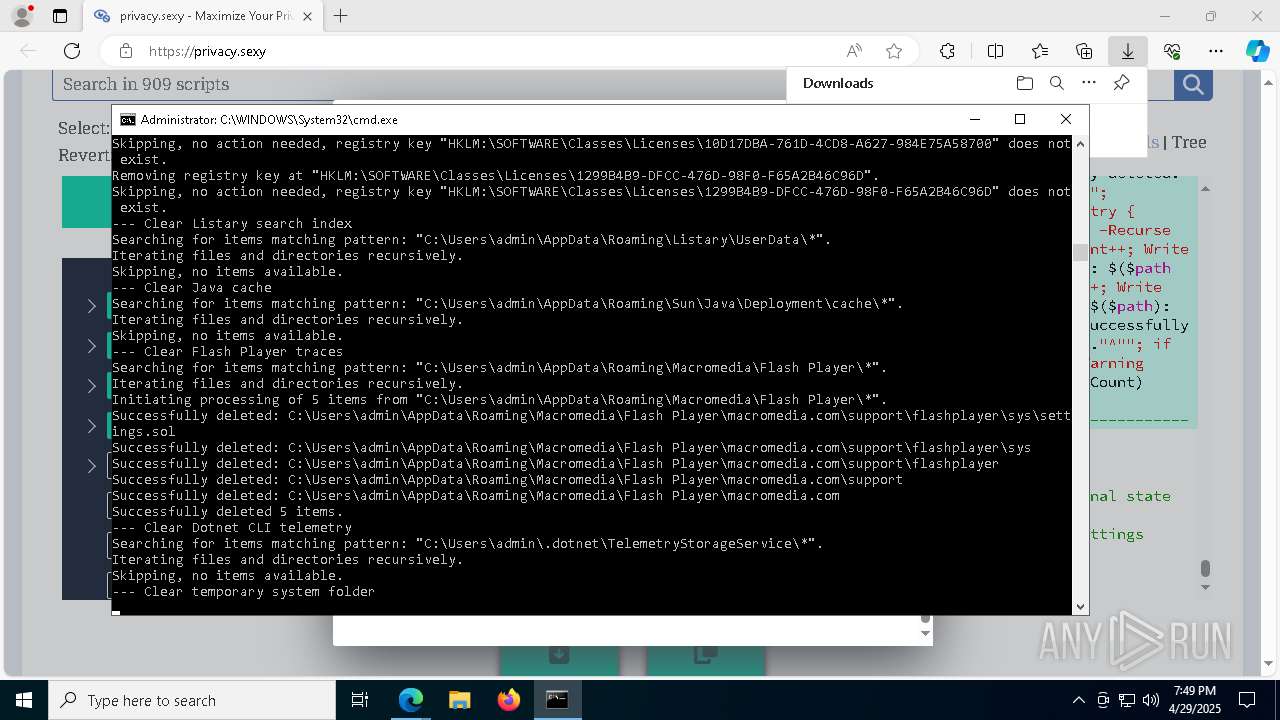Click the "Clear temporary system folder" line
This screenshot has height=720, width=1280.
click(x=244, y=592)
